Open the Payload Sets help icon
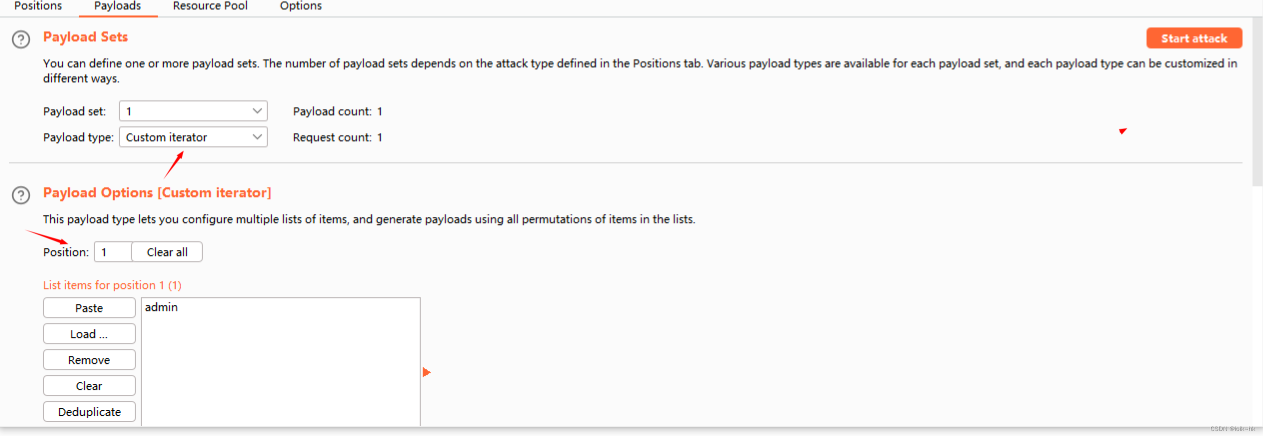 point(20,40)
